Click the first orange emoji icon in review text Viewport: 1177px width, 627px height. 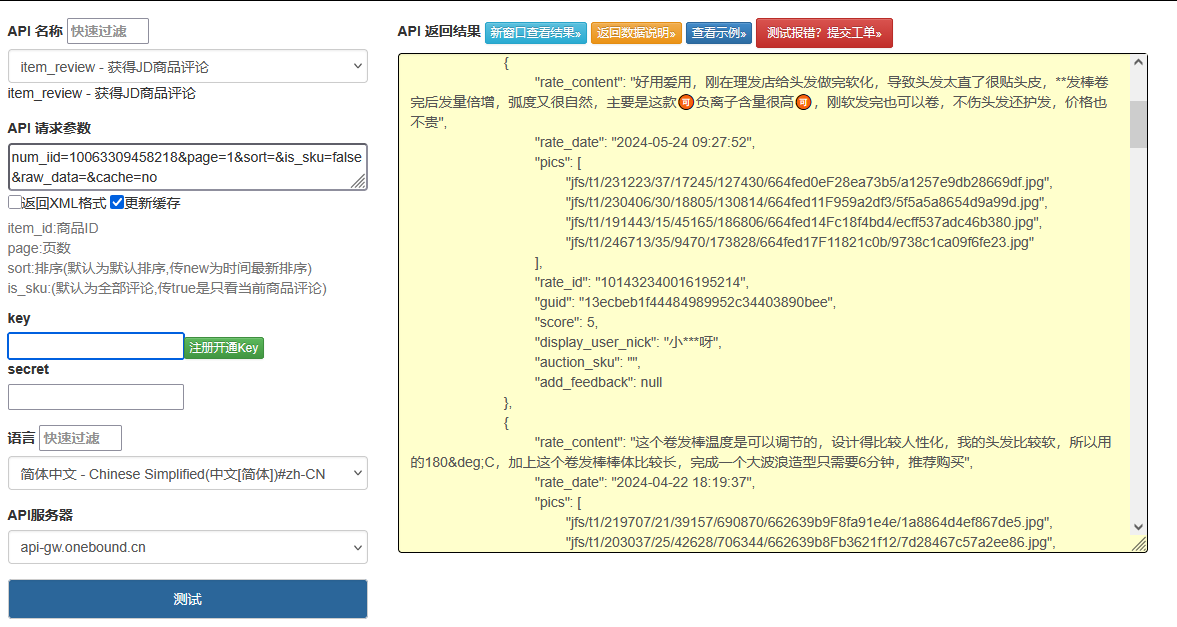pos(686,103)
